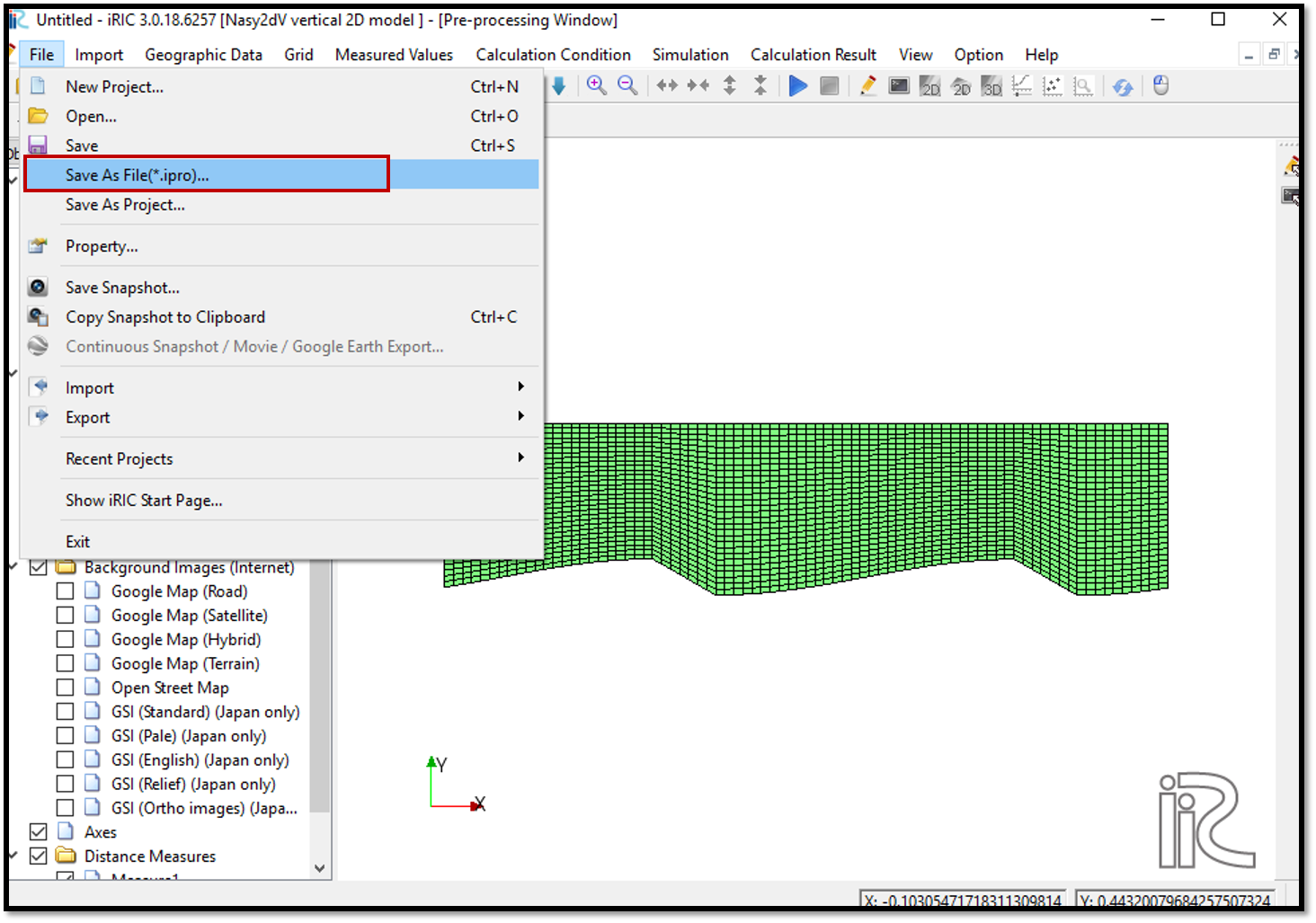Expand the Import submenu arrow
The height and width of the screenshot is (923, 1316).
pyautogui.click(x=520, y=386)
